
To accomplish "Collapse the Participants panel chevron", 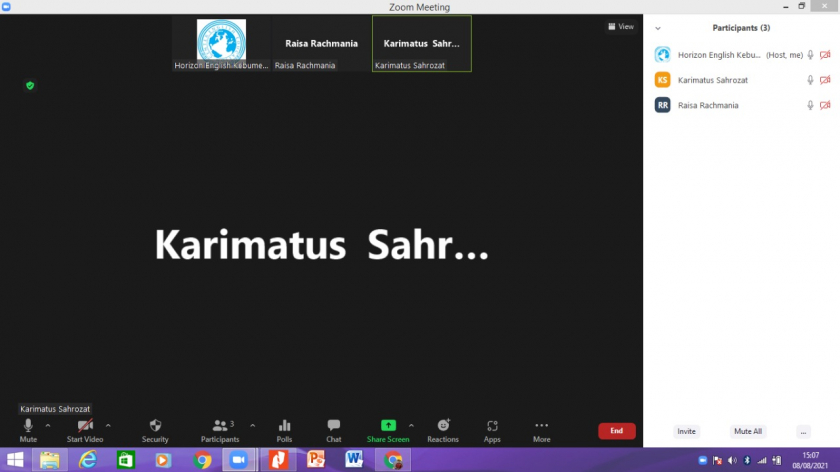I will pyautogui.click(x=658, y=28).
